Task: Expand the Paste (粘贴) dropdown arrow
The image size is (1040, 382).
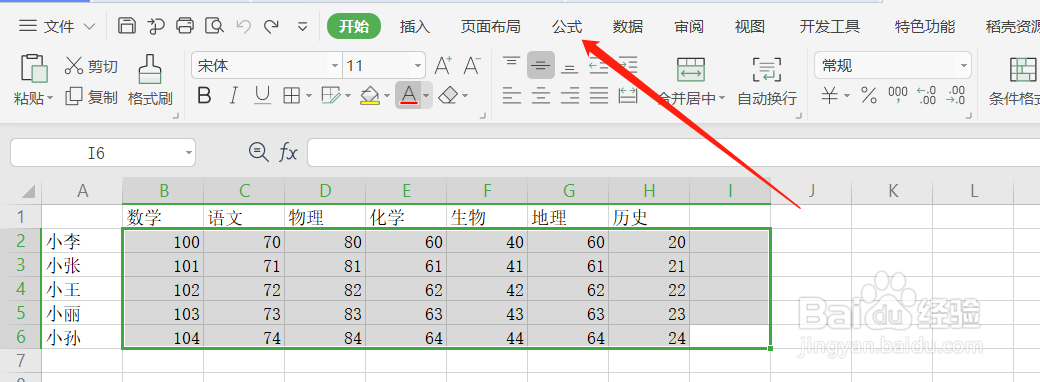Action: click(50, 99)
